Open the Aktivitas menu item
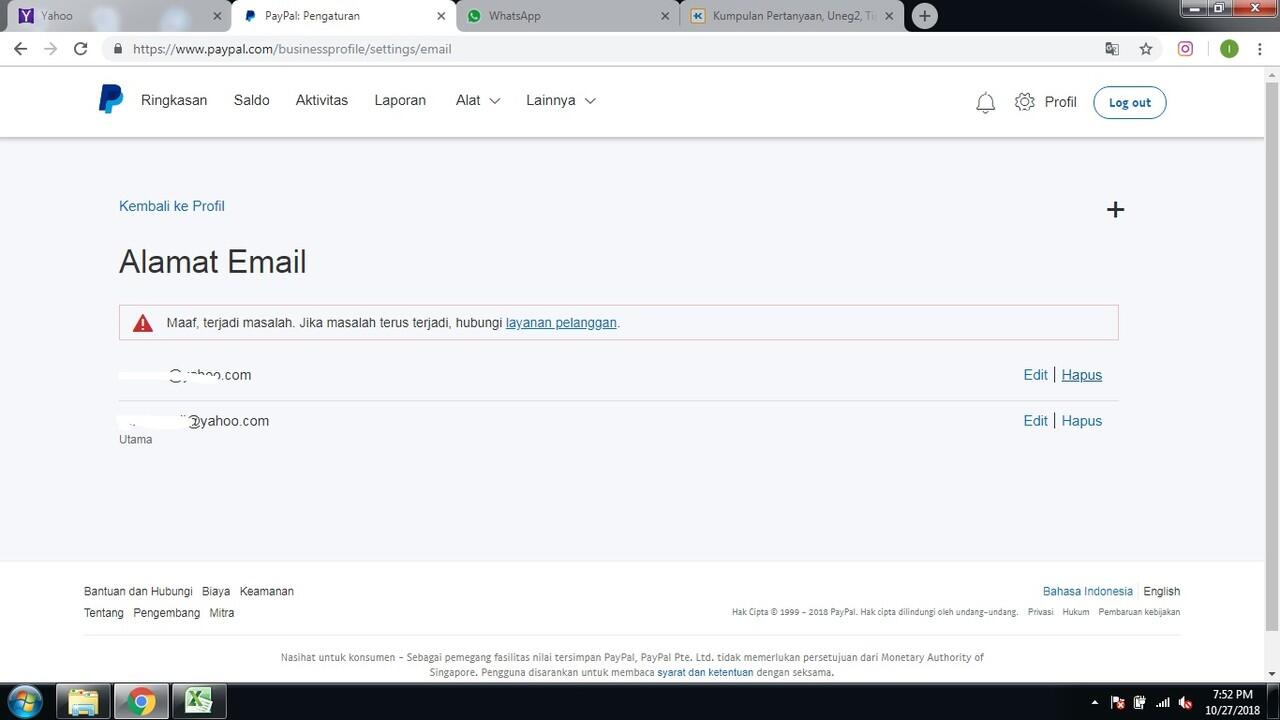Viewport: 1280px width, 720px height. click(x=322, y=100)
